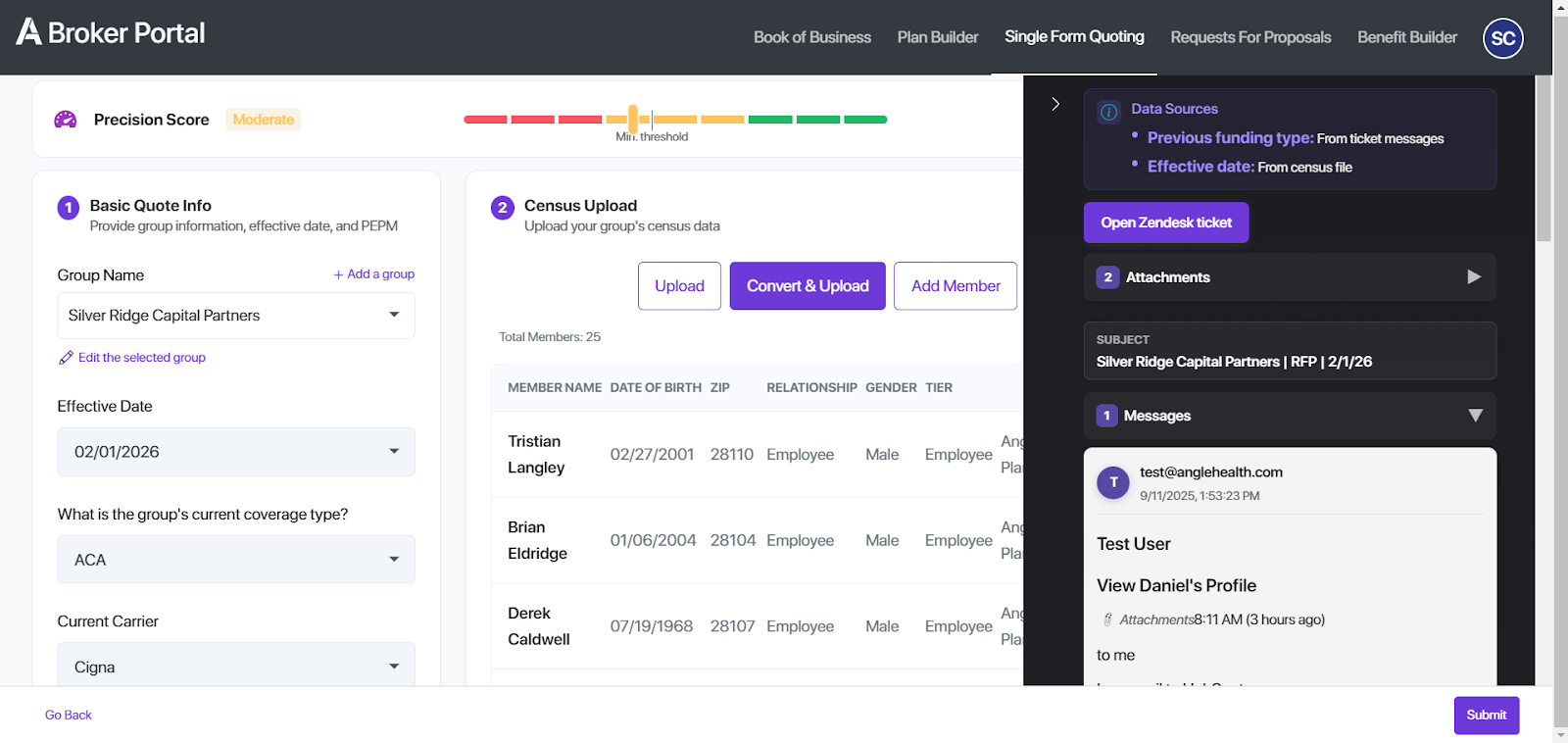Viewport: 1568px width, 743px height.
Task: Click step 2 badge for Census Upload
Action: click(503, 208)
